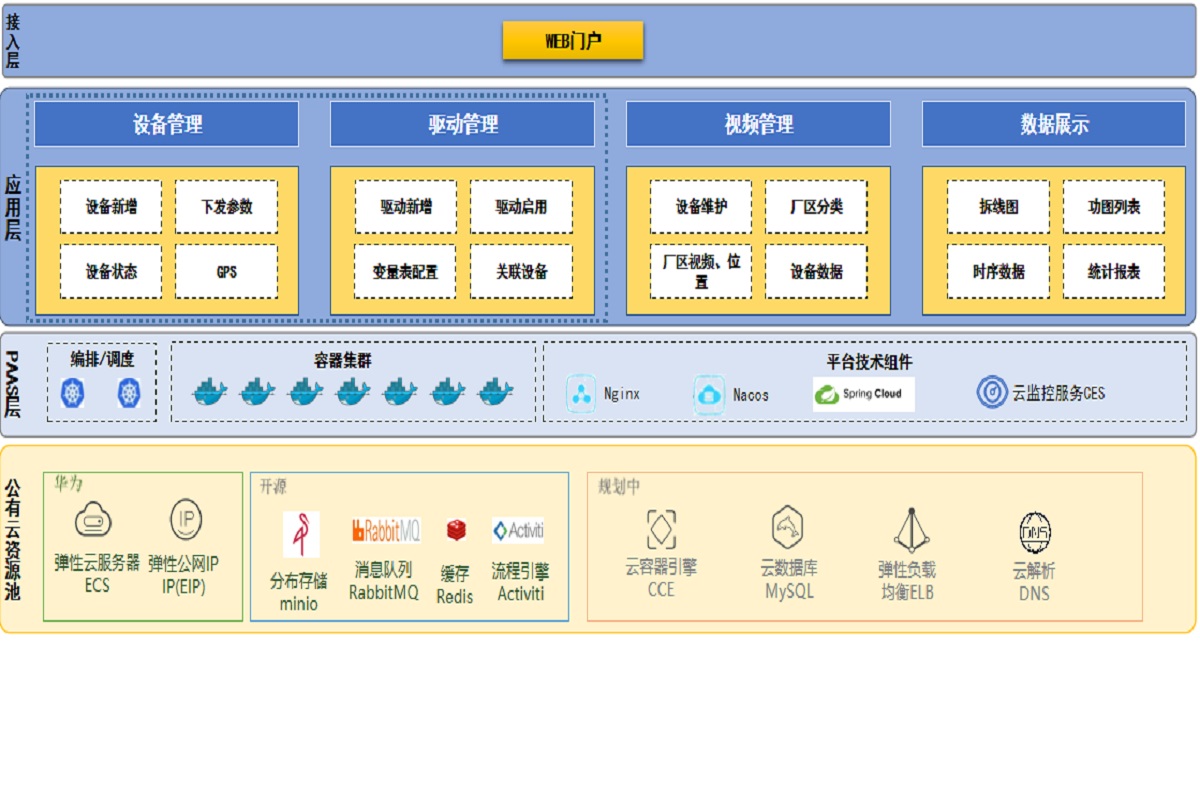The width and height of the screenshot is (1200, 800).
Task: Click the RabbitMQ logo
Action: point(385,530)
